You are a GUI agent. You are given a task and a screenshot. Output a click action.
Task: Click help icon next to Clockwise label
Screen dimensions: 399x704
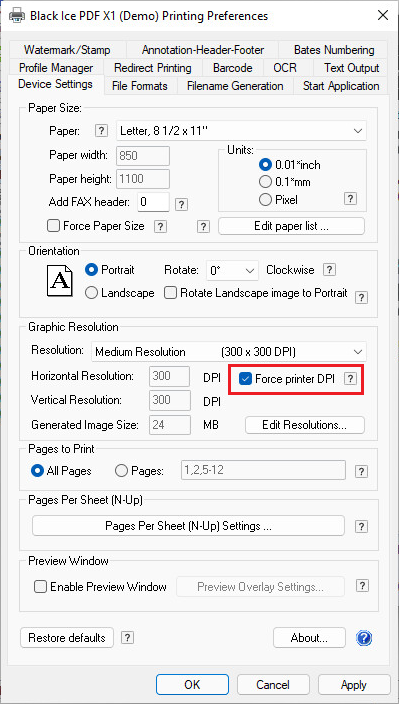pyautogui.click(x=329, y=270)
